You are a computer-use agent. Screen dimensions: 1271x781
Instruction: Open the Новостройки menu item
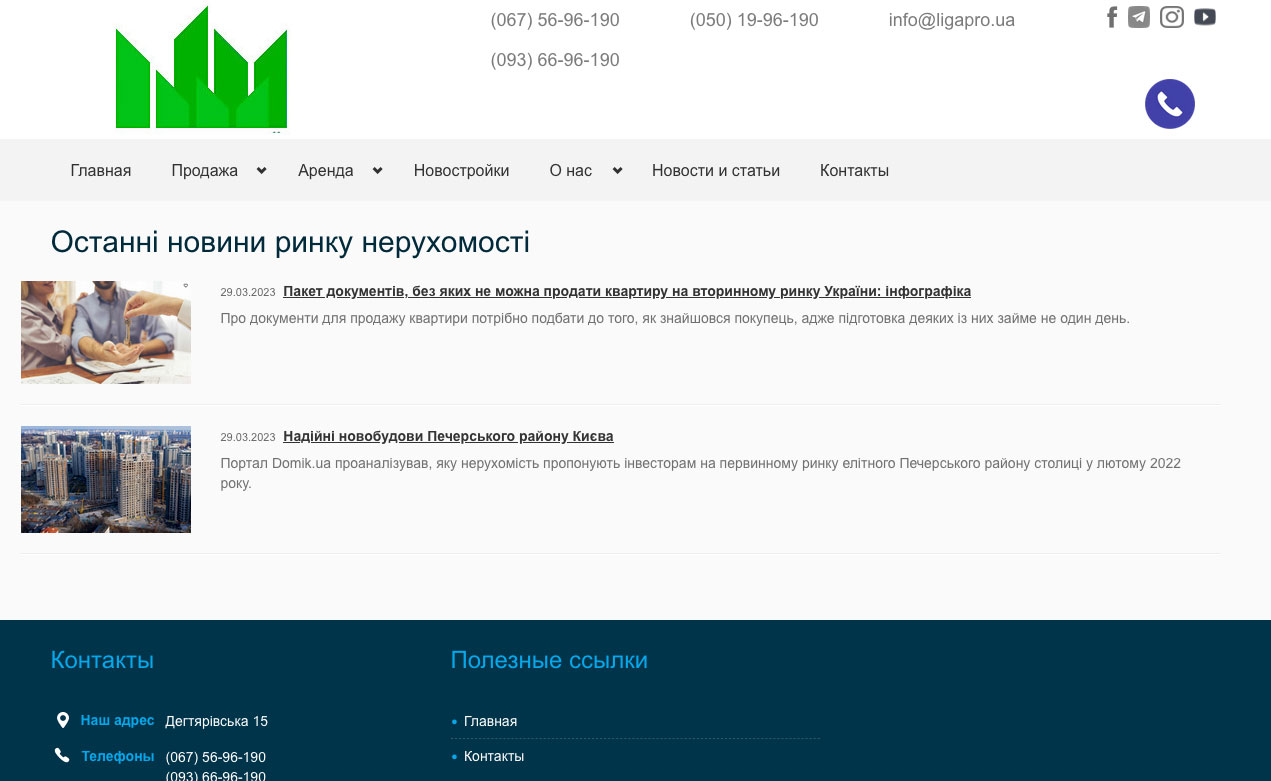pyautogui.click(x=461, y=171)
